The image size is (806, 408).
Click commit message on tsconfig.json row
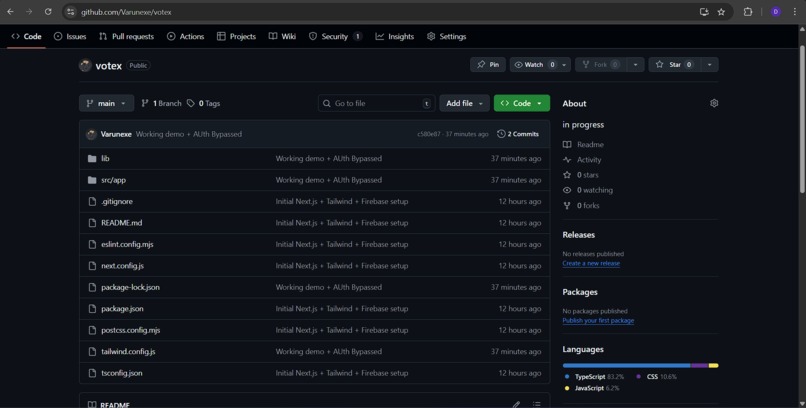[342, 373]
